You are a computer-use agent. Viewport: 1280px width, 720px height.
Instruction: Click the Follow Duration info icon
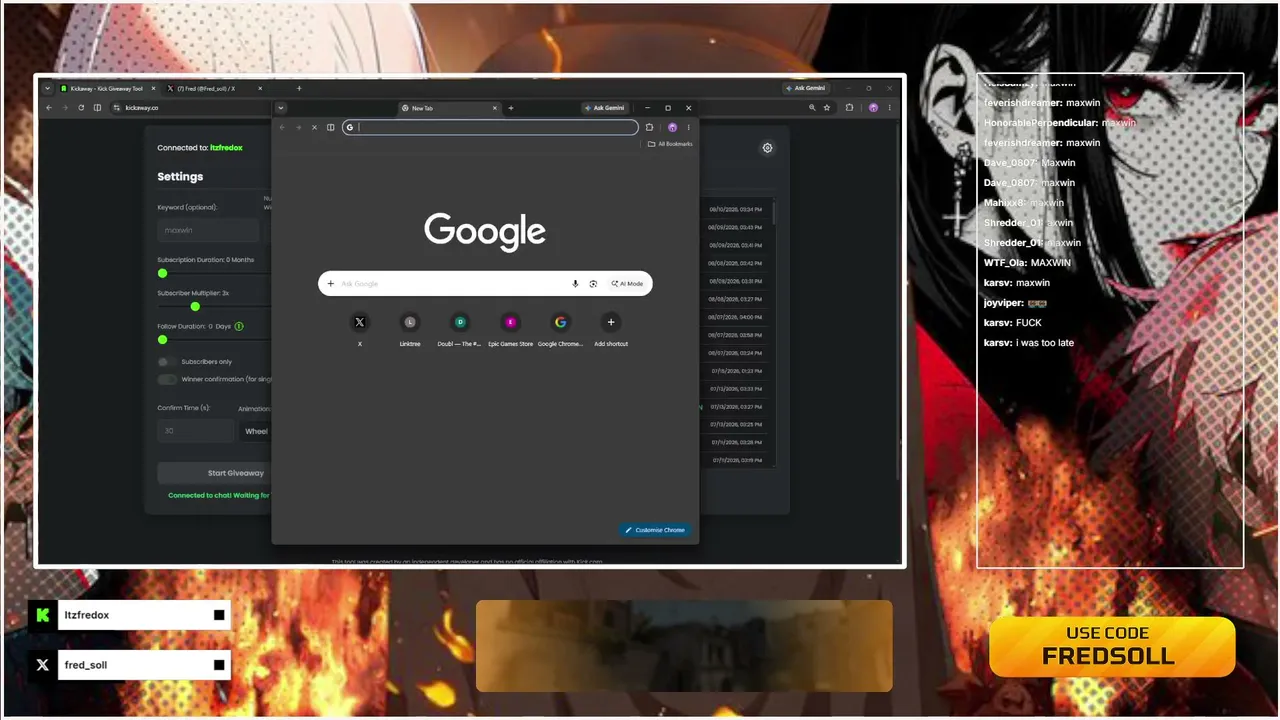pos(239,326)
